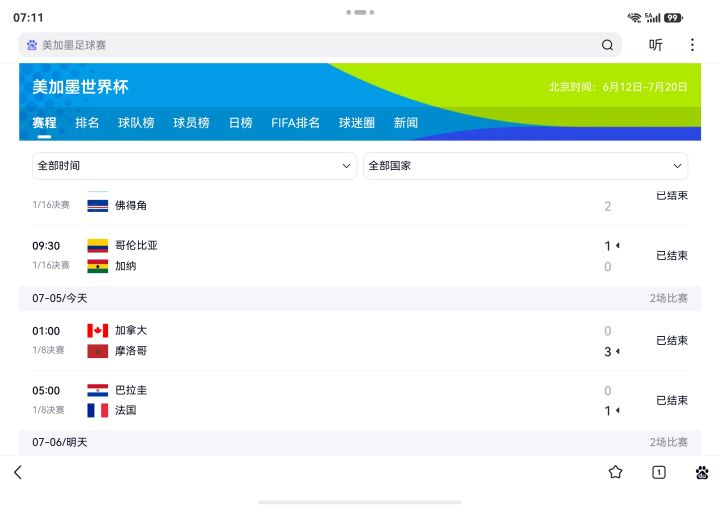Expand the 全部国家 dropdown

525,166
